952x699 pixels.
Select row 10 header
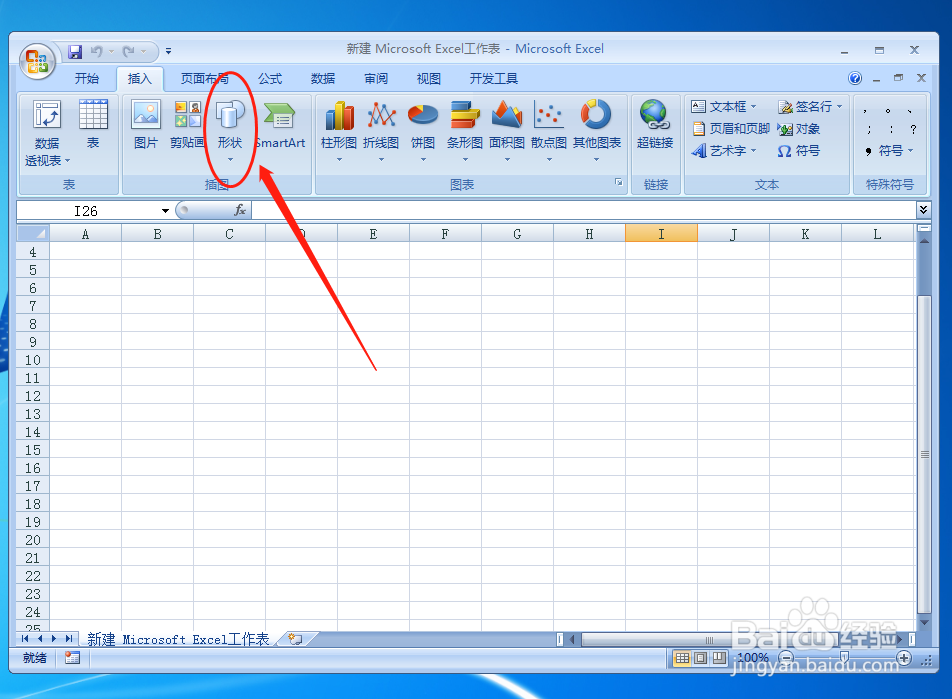pyautogui.click(x=33, y=360)
